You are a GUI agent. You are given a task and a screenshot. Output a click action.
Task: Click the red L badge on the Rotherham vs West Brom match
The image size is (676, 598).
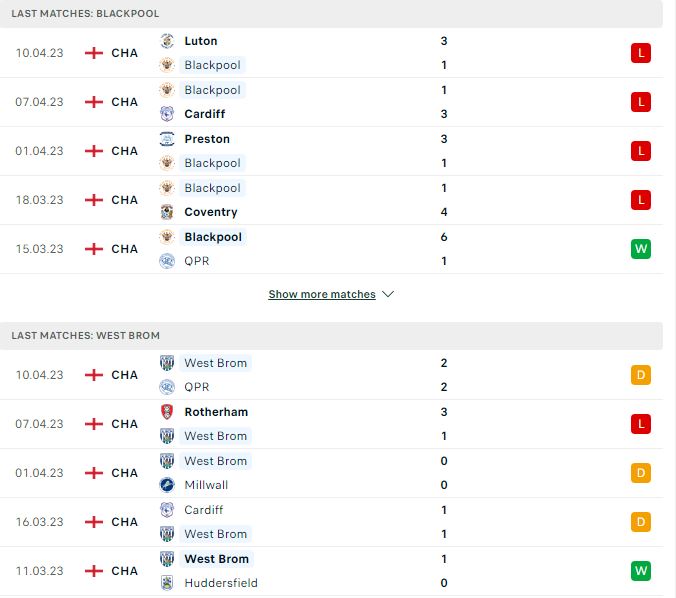[x=641, y=424]
